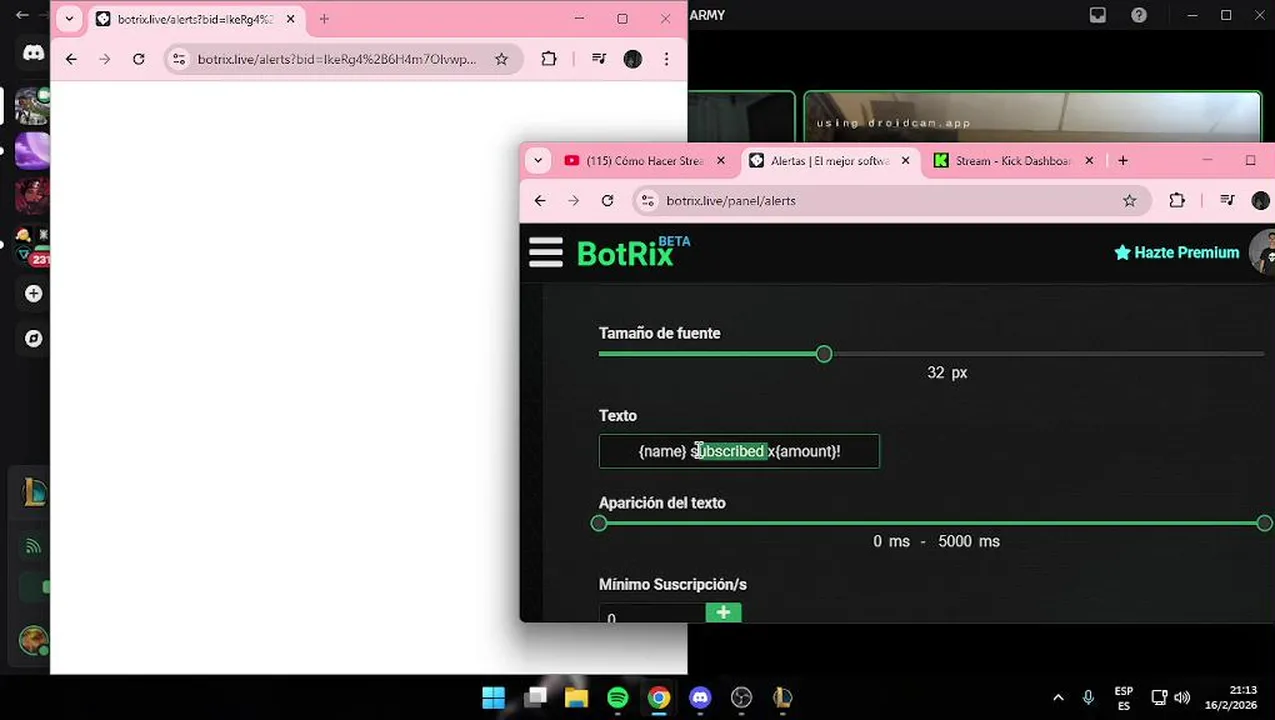Close the YouTube Cómo Hacer Stream tab
Viewport: 1275px width, 720px height.
tap(723, 160)
